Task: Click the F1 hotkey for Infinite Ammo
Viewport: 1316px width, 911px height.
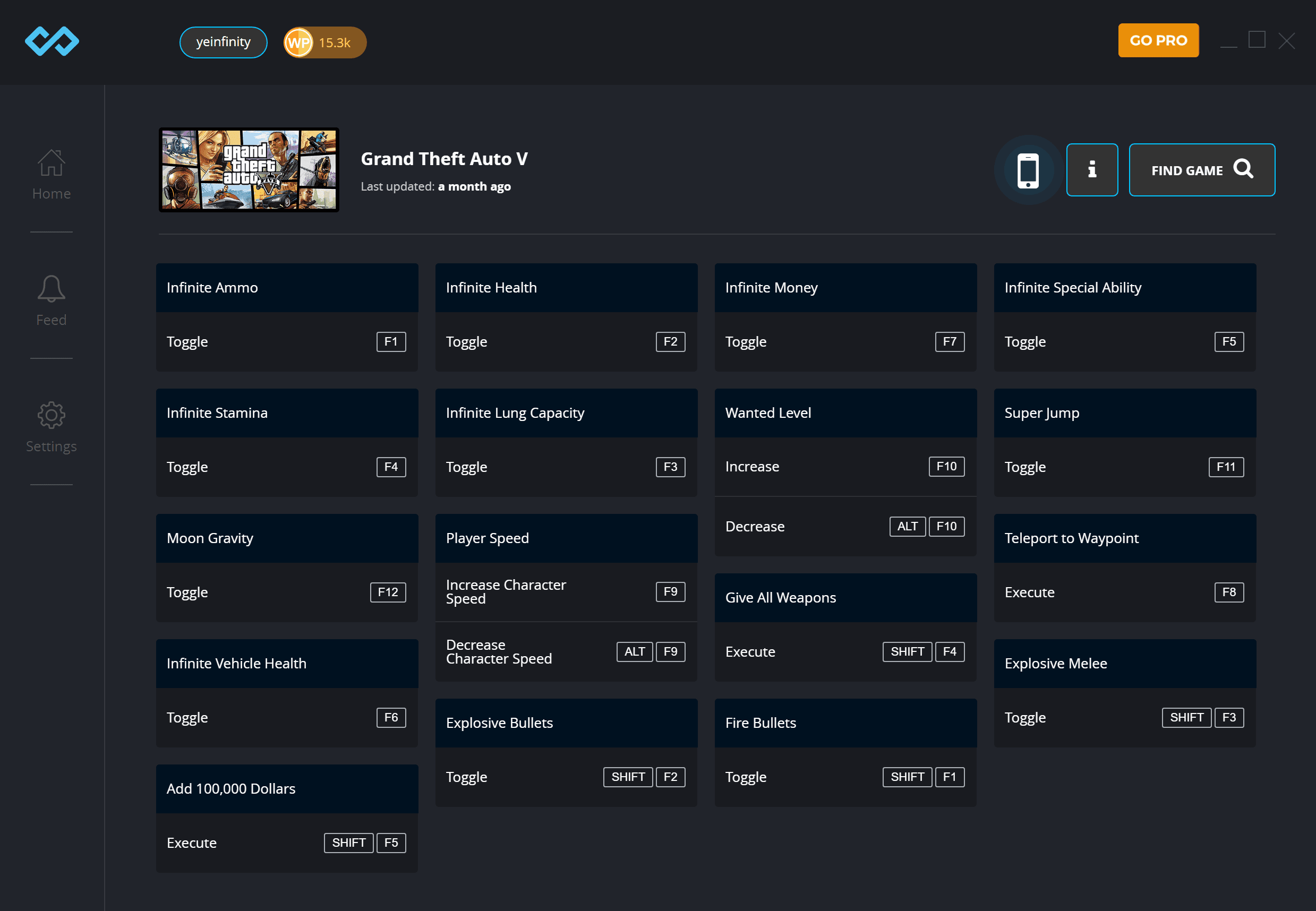Action: click(x=391, y=341)
